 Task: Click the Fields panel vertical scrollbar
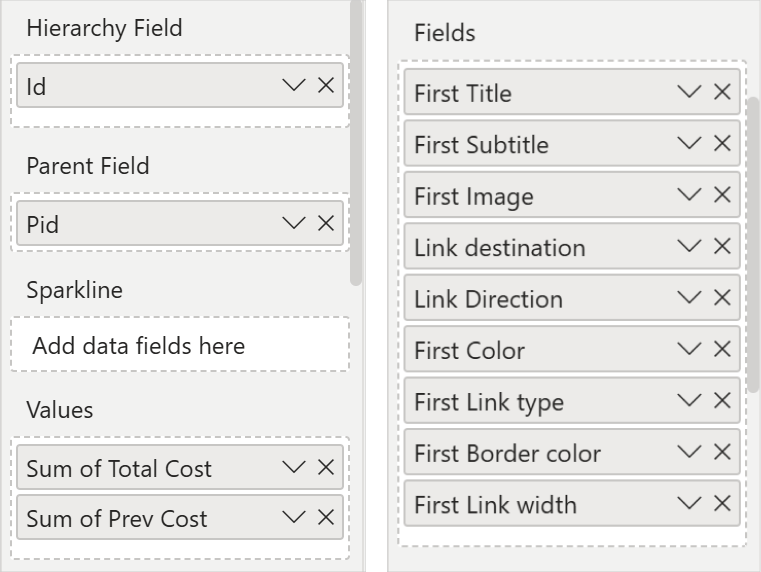754,240
